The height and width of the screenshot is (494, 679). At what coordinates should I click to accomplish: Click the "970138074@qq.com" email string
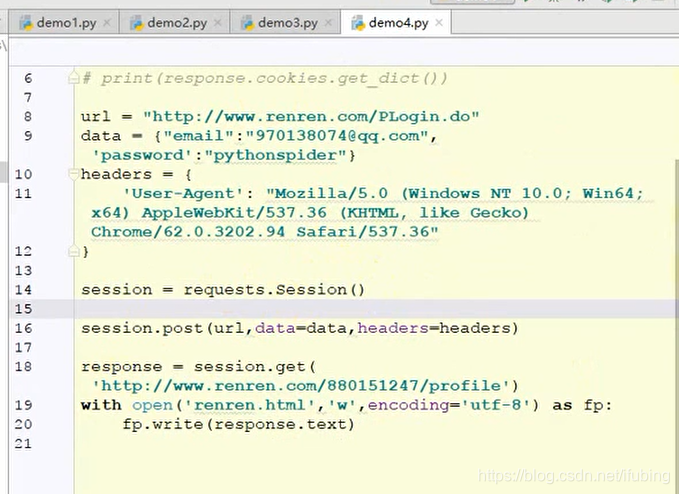pyautogui.click(x=337, y=136)
